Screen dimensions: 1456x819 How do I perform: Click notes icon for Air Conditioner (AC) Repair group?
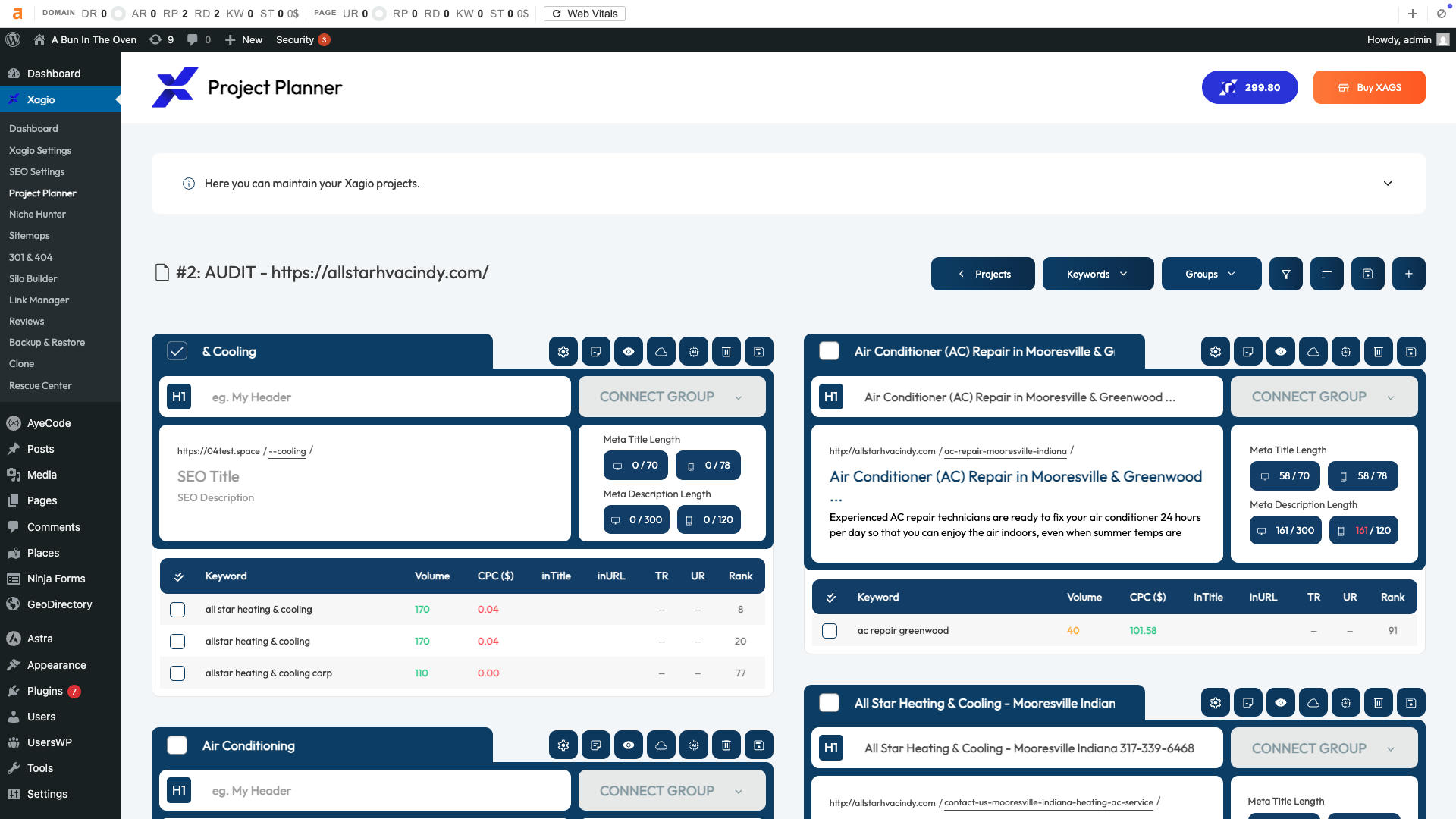[1247, 352]
